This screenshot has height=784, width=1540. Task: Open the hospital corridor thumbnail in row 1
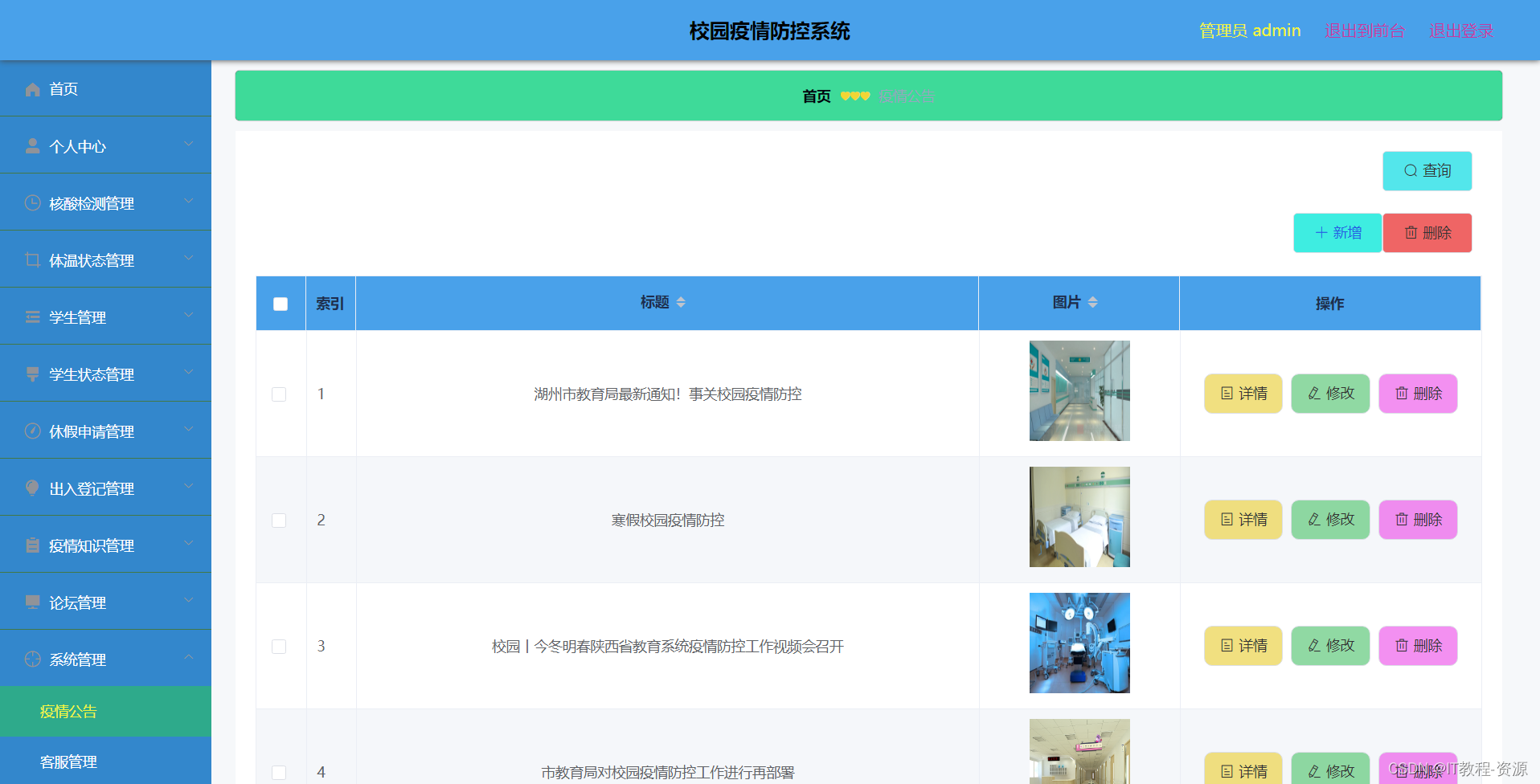[x=1079, y=390]
